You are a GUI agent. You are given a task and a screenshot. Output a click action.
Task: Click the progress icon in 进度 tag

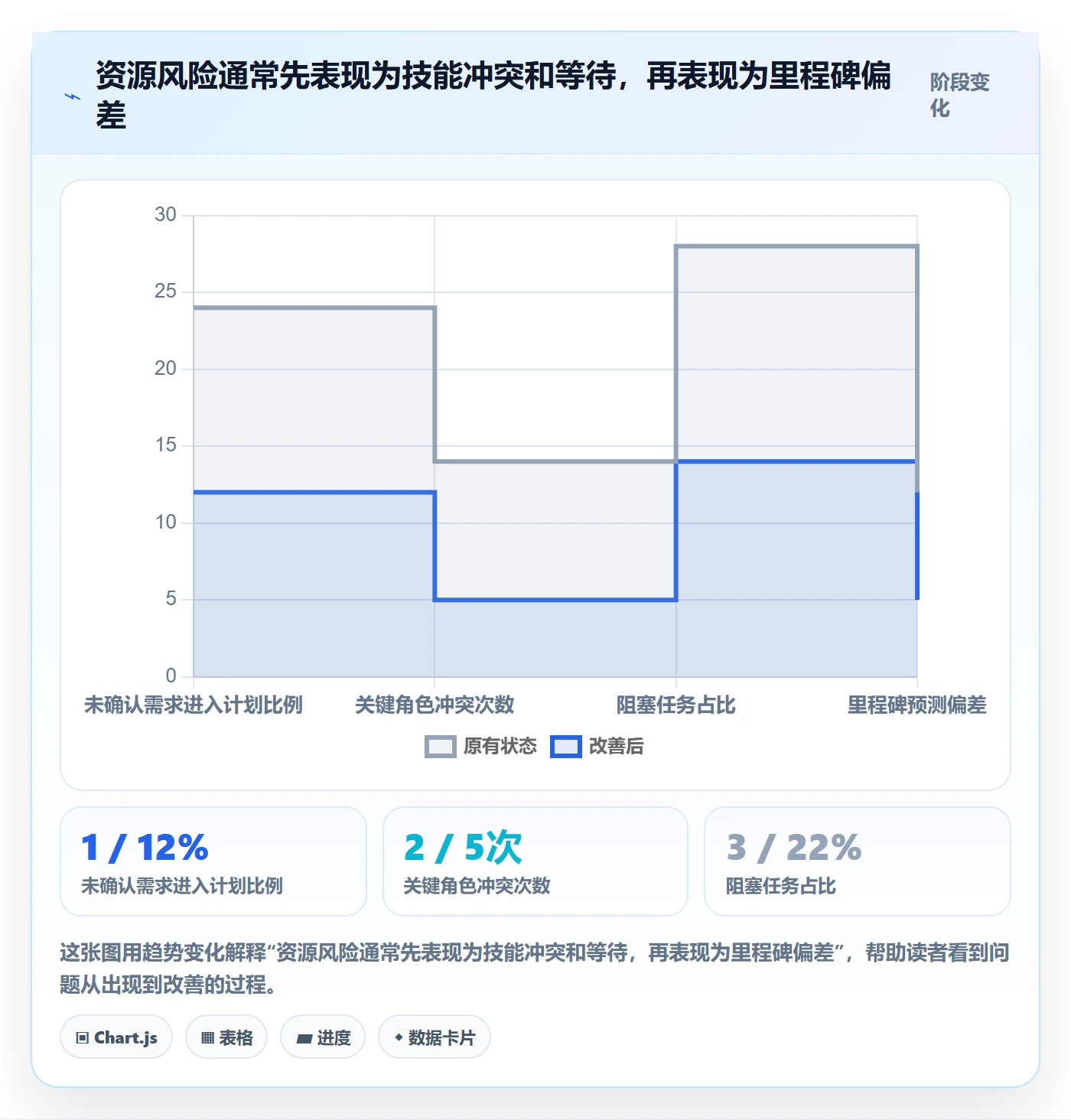[304, 1038]
